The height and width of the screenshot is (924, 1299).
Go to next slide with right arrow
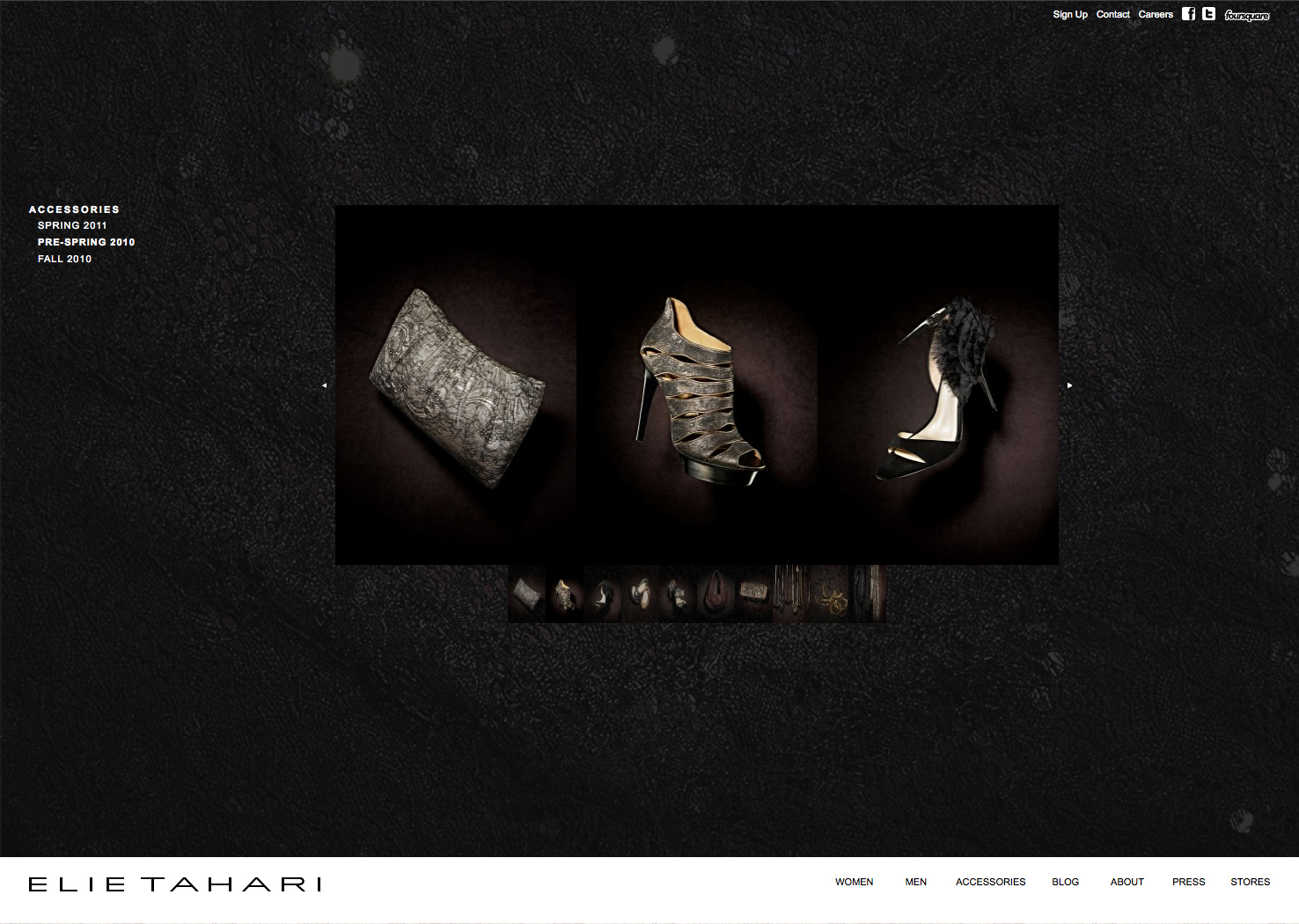[x=1069, y=385]
